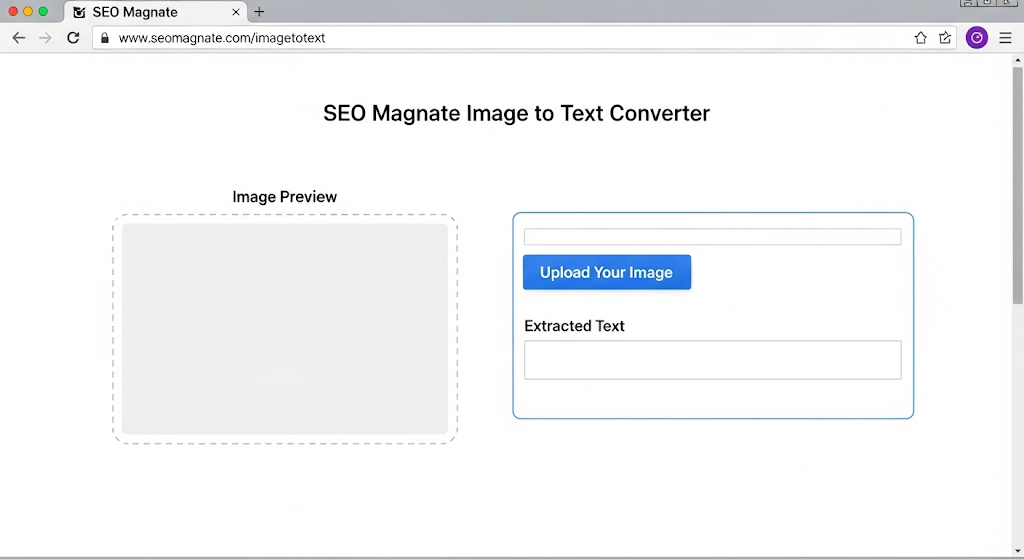1024x559 pixels.
Task: Click the vertical scrollbar thumb
Action: click(x=1017, y=185)
